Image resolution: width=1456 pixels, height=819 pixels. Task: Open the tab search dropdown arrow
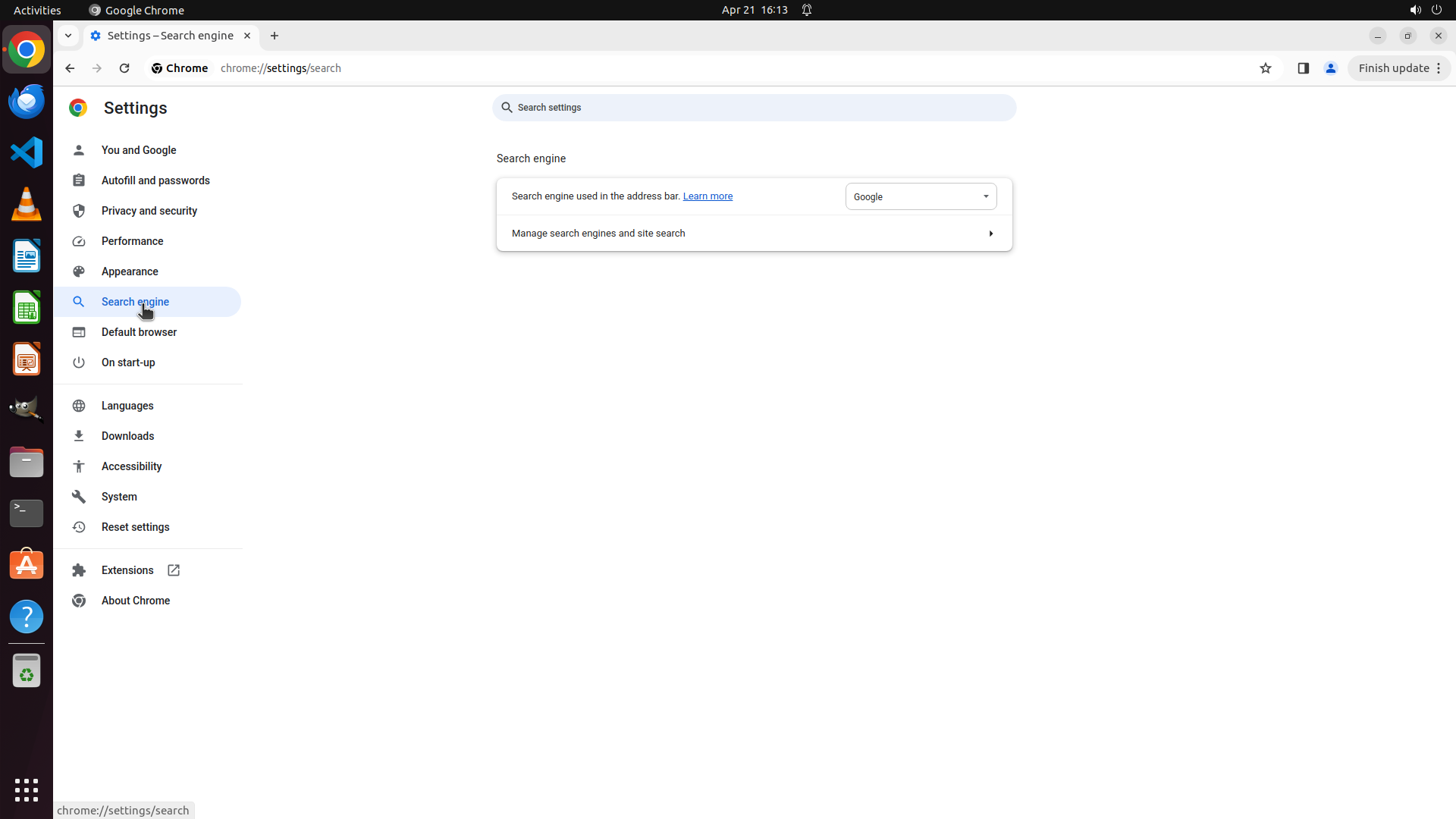(x=68, y=36)
